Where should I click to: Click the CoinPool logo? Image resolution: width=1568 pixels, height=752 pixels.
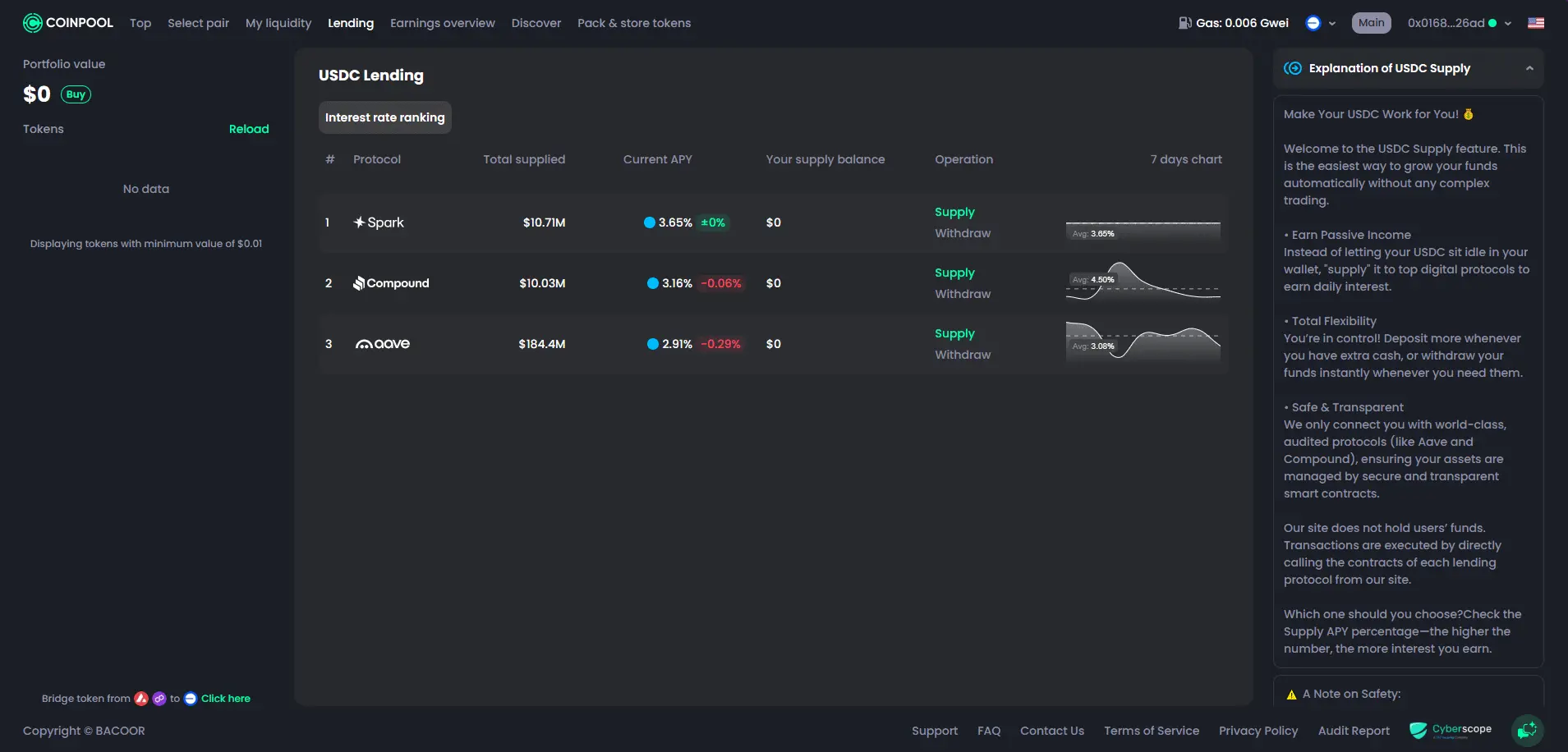pos(68,23)
